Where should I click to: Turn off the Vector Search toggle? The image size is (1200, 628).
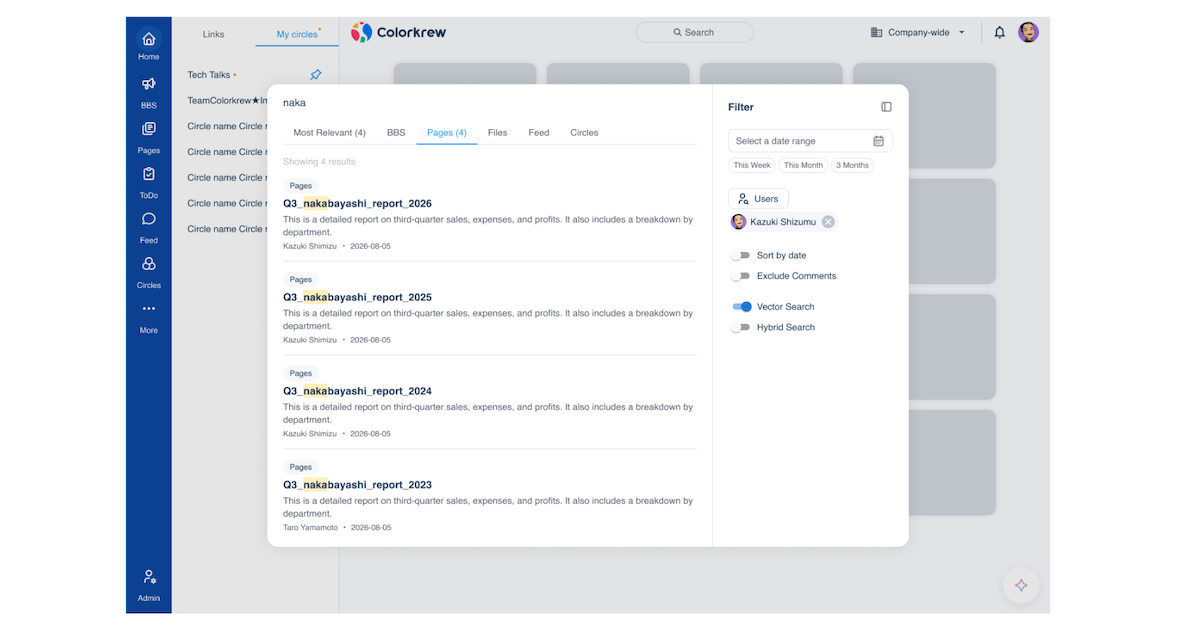741,307
